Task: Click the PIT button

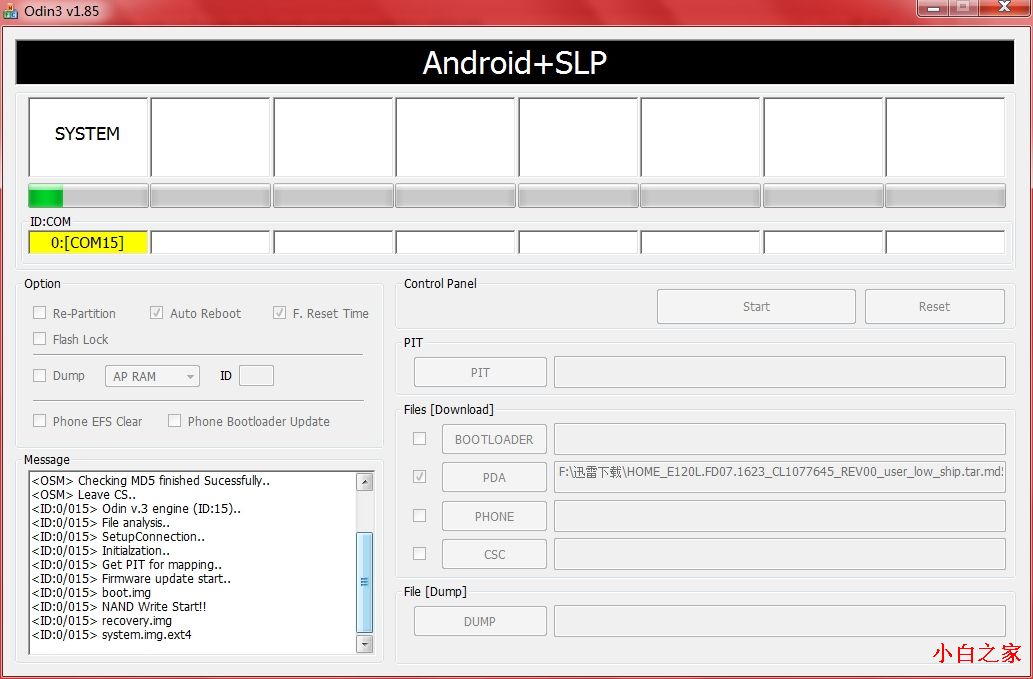Action: click(x=480, y=372)
